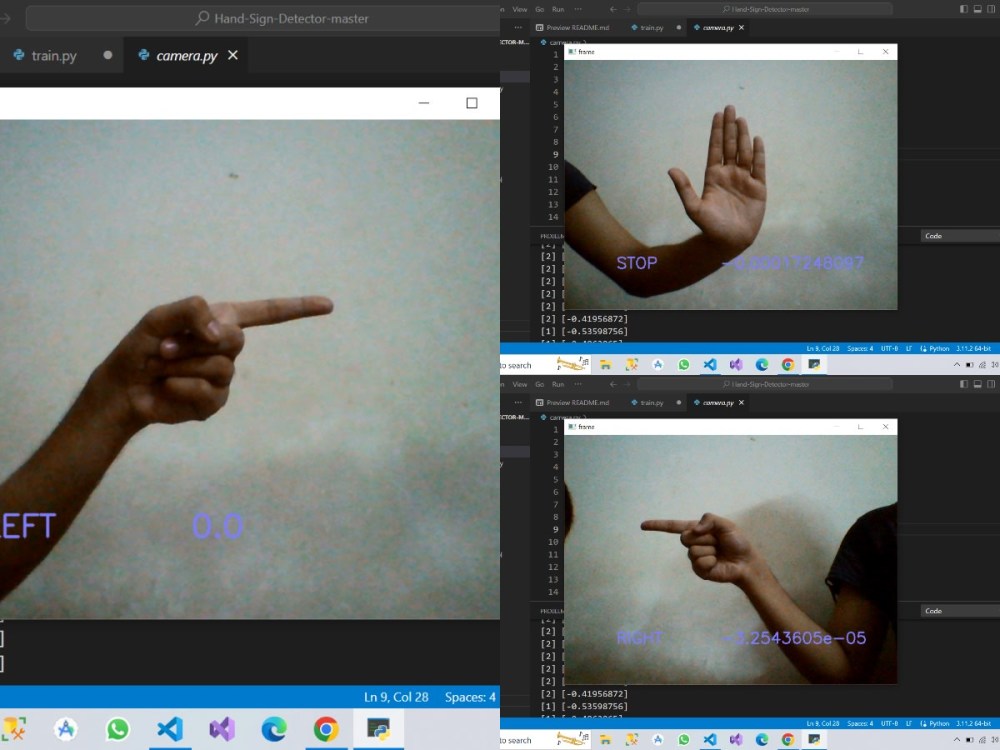Open Android Studio icon in bottom-right taskbar
Image resolution: width=1000 pixels, height=750 pixels.
click(658, 740)
